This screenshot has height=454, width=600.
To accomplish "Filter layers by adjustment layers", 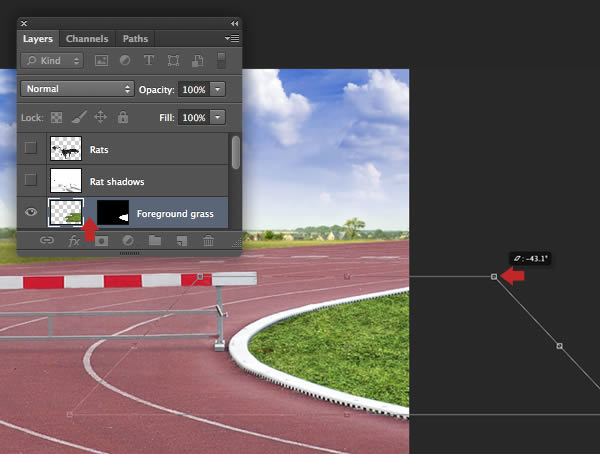I will coord(125,60).
